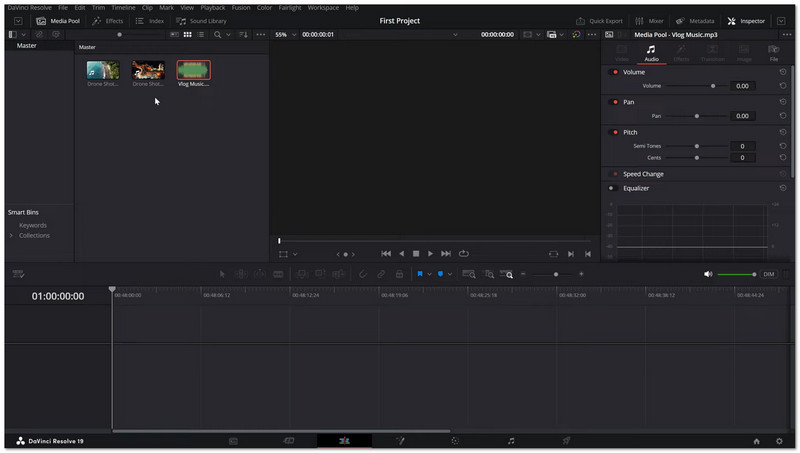Open the Sound Library panel
Screen dimensions: 800x453
tap(201, 21)
